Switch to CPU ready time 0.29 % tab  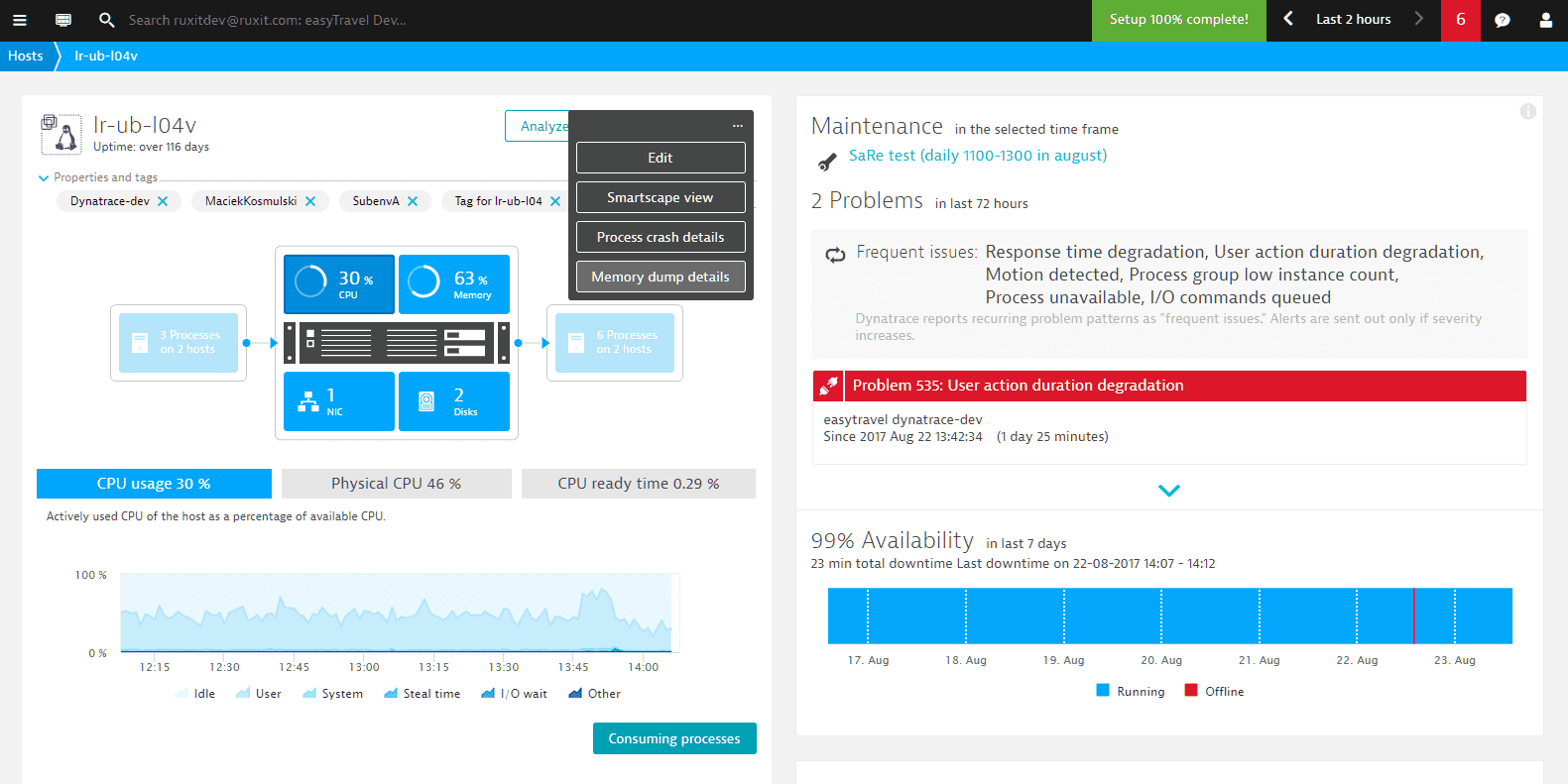coord(639,484)
